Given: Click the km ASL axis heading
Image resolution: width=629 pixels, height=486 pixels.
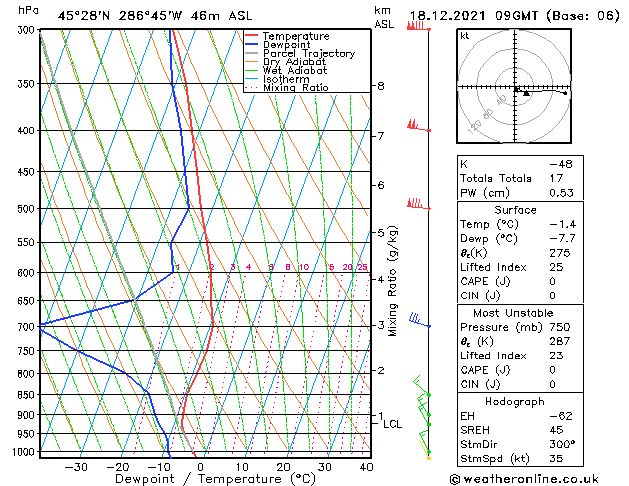Looking at the screenshot, I should point(384,17).
